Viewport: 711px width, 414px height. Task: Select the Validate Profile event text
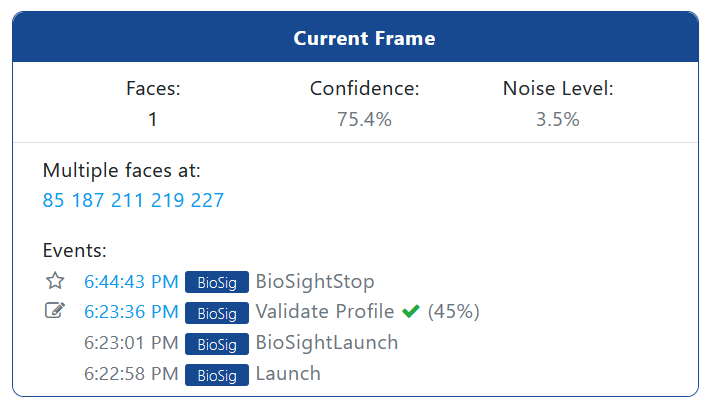(325, 312)
